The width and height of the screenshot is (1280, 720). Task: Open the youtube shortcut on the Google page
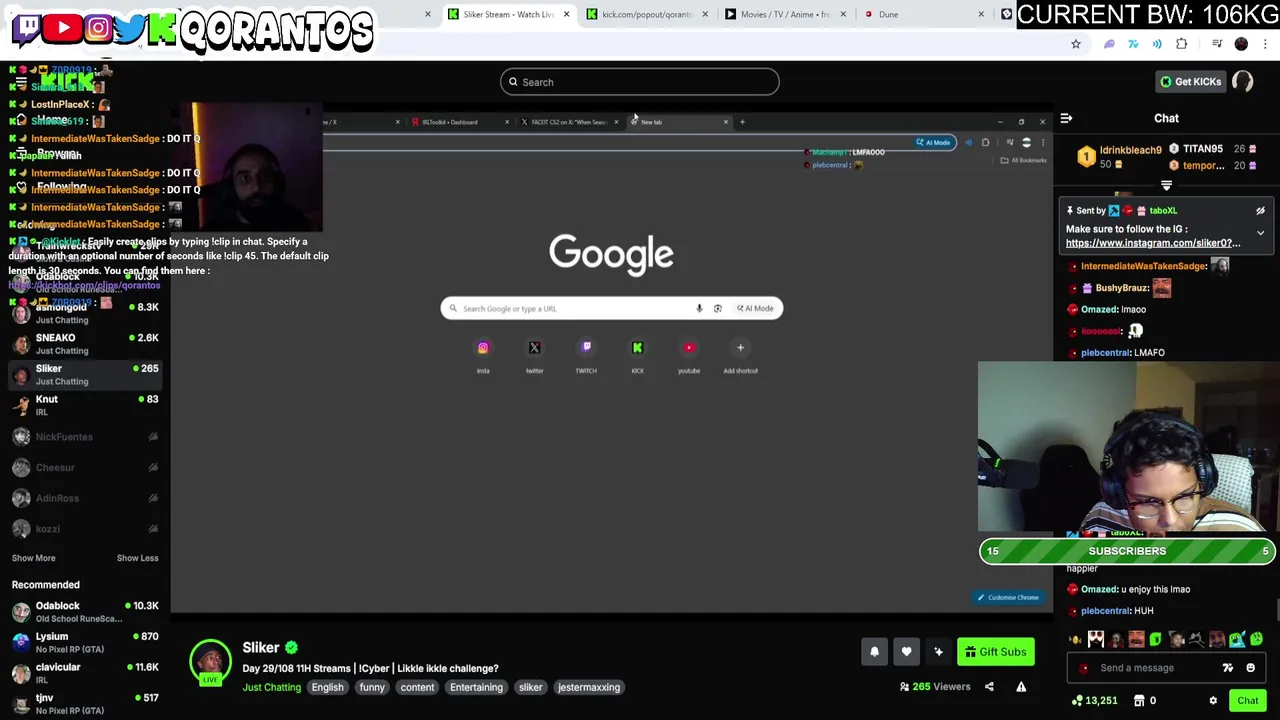pos(689,348)
